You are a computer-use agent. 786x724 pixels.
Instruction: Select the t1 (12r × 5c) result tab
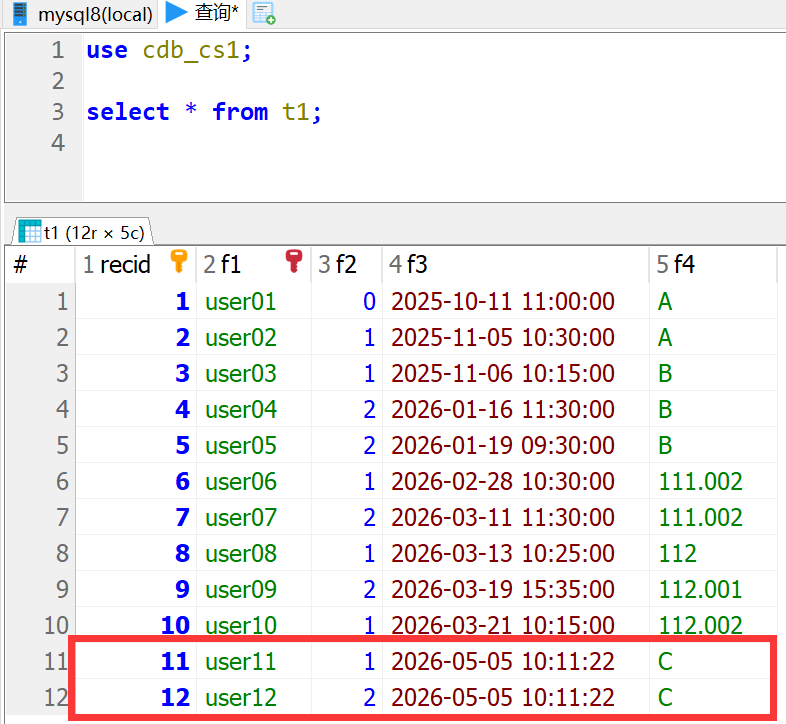pos(82,233)
